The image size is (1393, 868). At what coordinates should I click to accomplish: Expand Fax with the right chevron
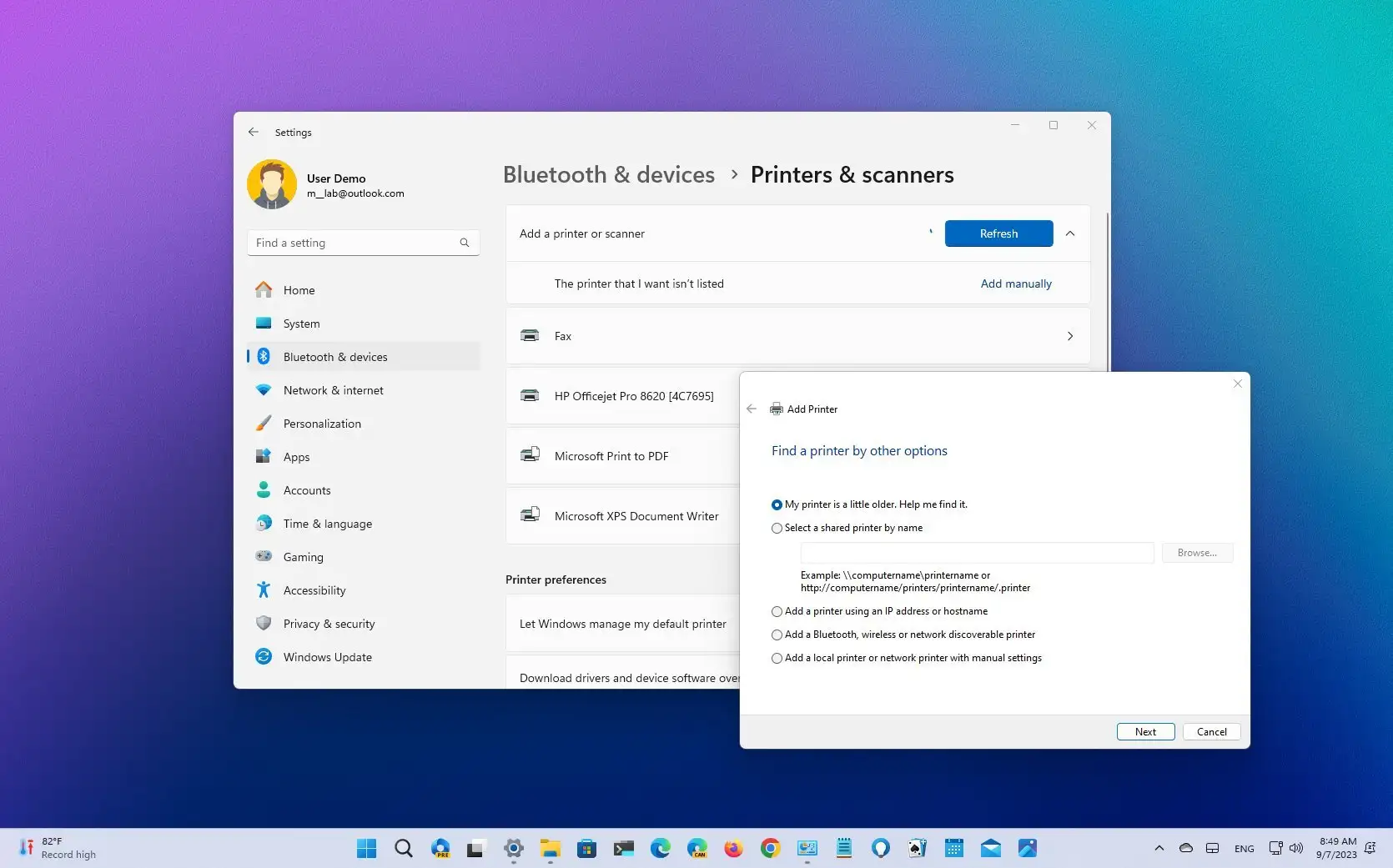click(x=1070, y=336)
